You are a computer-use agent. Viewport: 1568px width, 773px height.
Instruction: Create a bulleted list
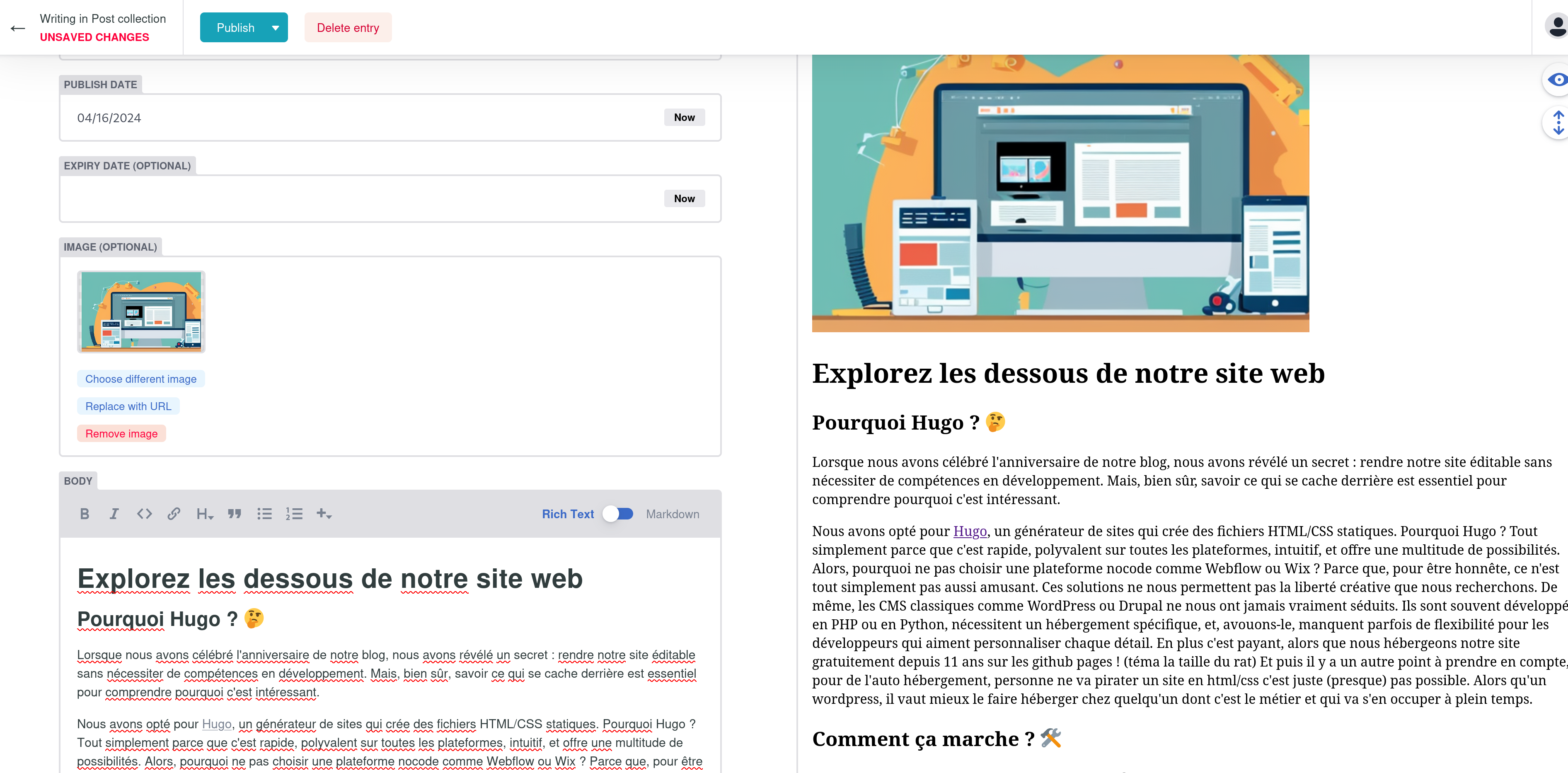[x=264, y=514]
